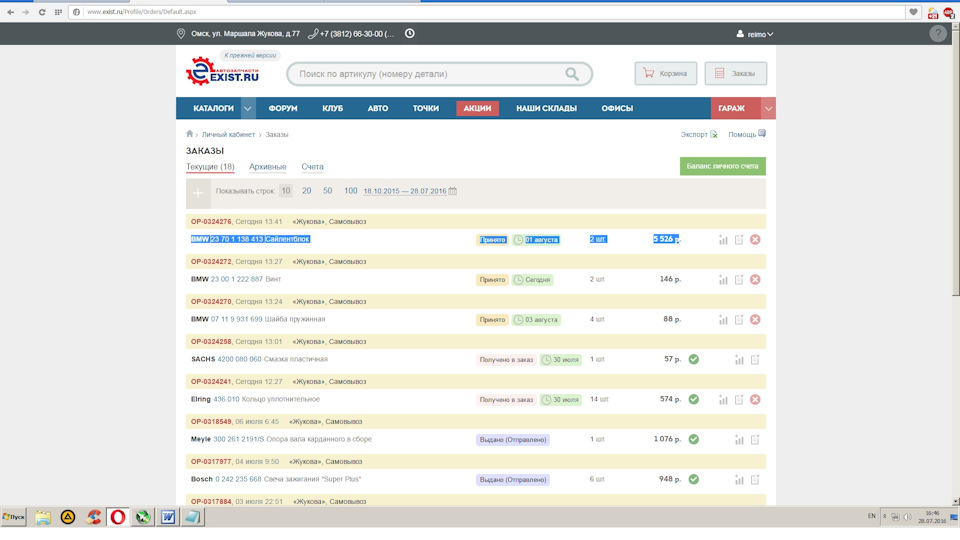Screen dimensions: 960x540
Task: Expand orders with the plus button
Action: pos(198,193)
